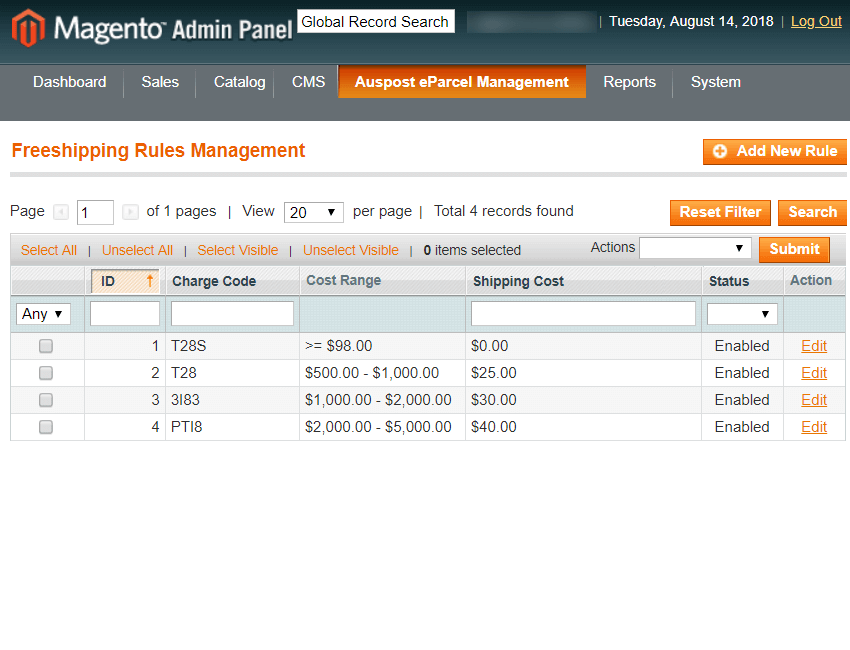The image size is (850, 650).
Task: Submit the selected action
Action: (794, 249)
